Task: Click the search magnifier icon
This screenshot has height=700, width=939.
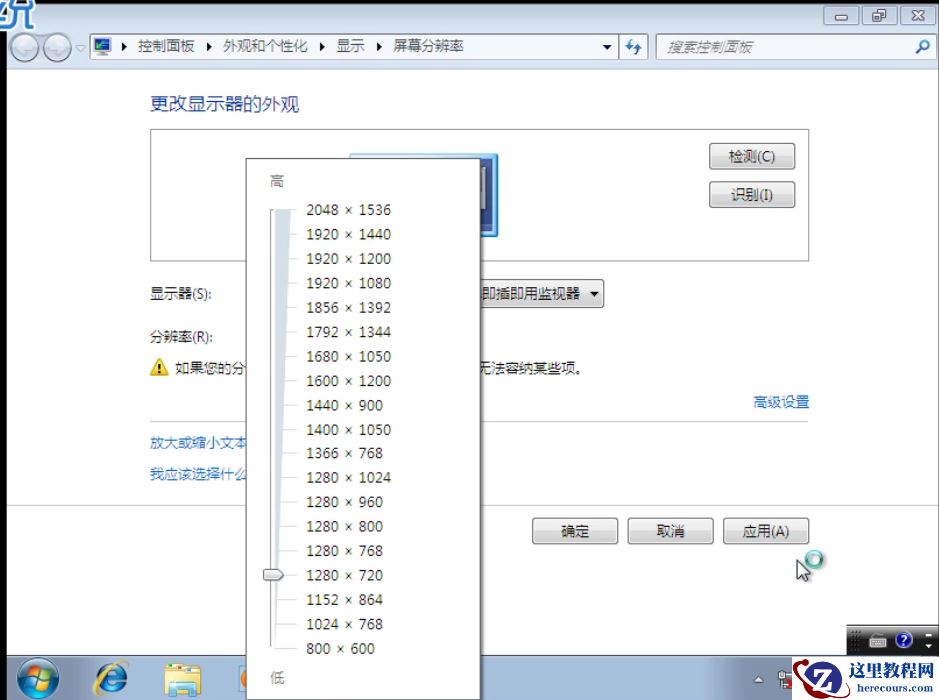Action: click(x=921, y=46)
